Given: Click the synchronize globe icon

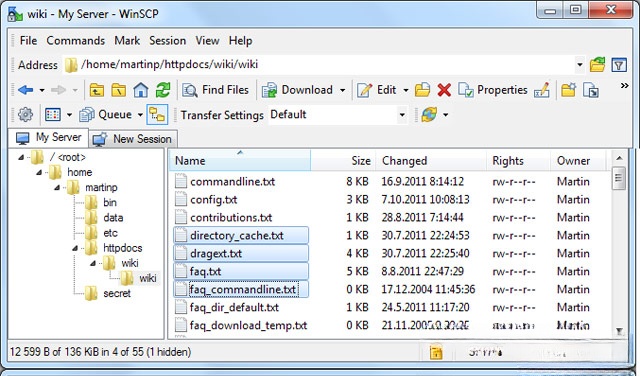Looking at the screenshot, I should click(429, 115).
